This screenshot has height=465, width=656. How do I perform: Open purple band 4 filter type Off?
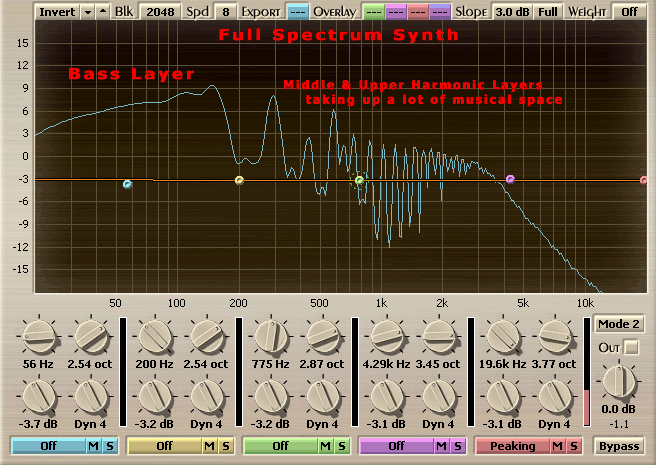[x=396, y=446]
